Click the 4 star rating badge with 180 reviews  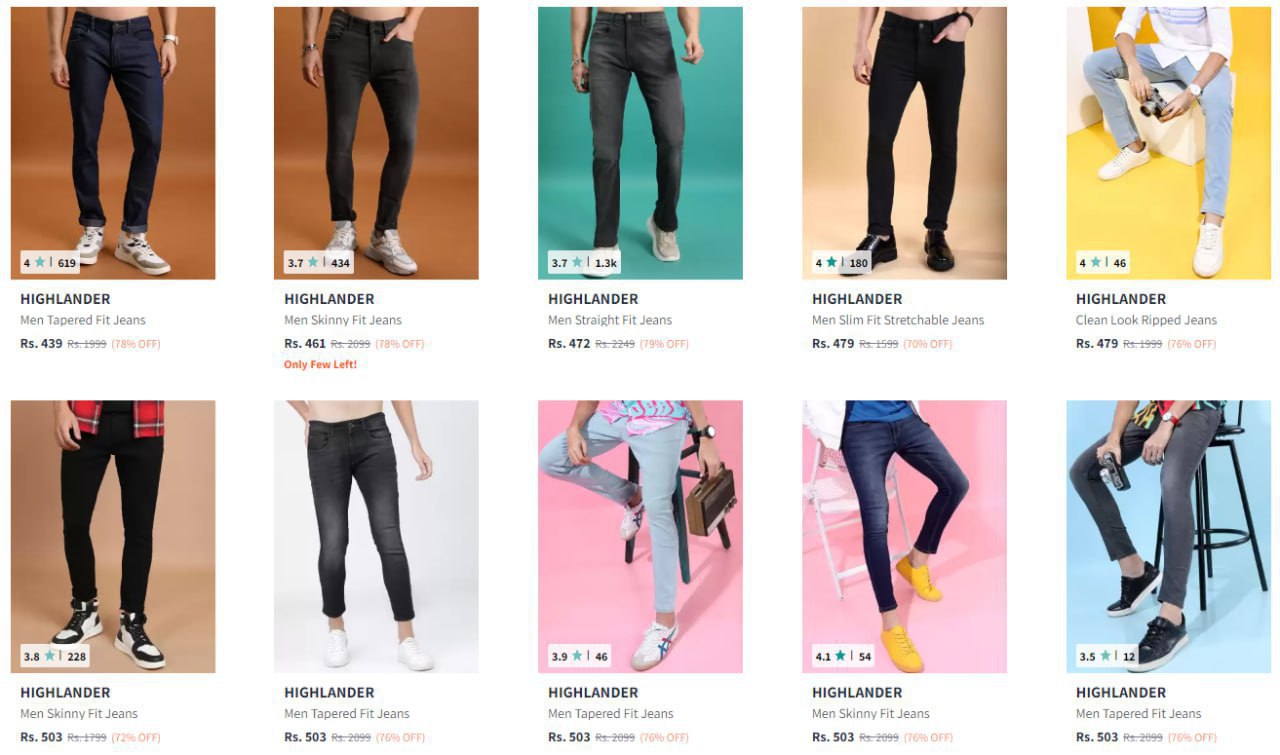coord(842,263)
